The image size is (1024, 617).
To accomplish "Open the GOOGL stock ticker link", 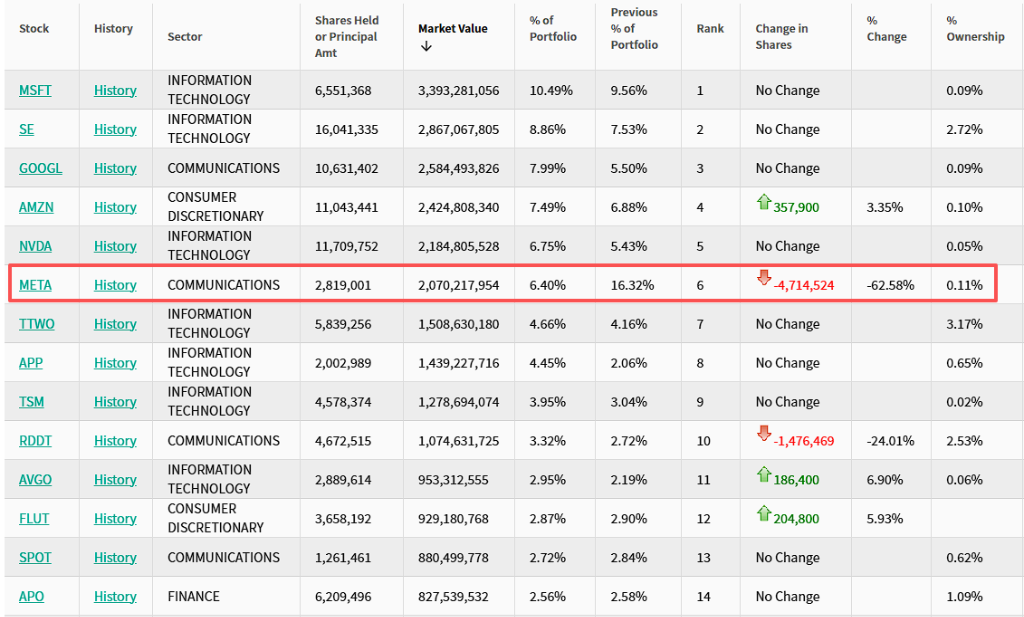I will [40, 168].
